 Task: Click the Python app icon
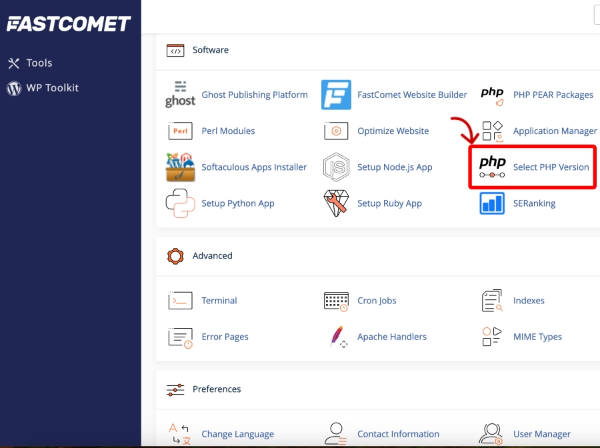180,203
